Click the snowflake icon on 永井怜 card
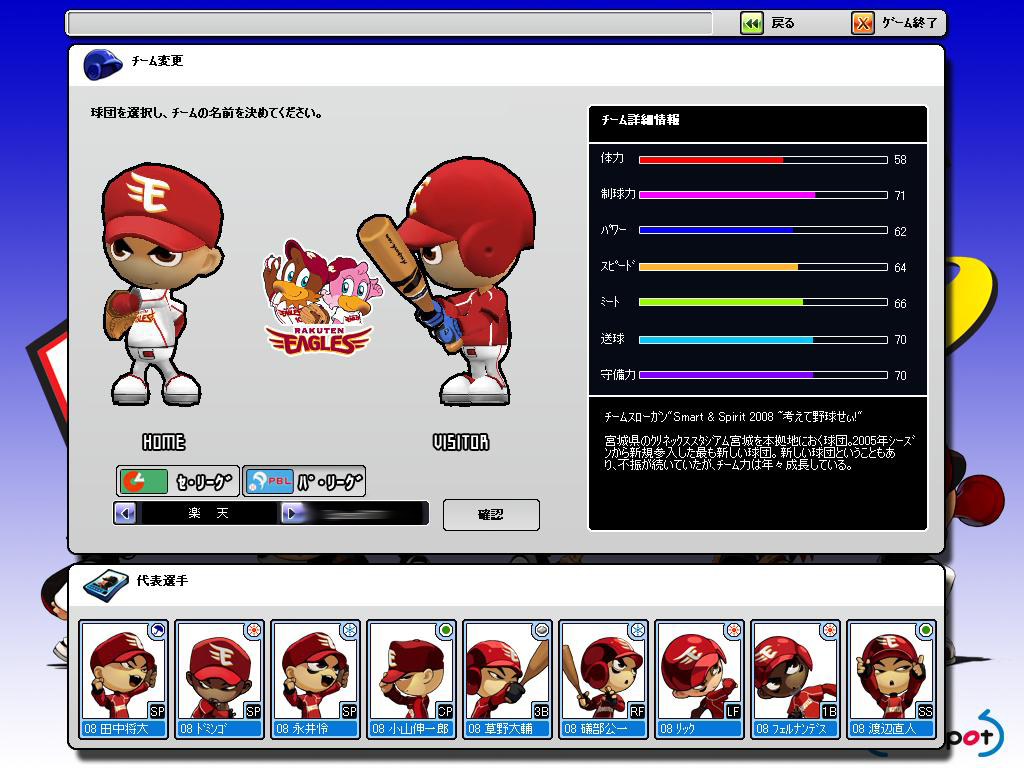 pyautogui.click(x=349, y=631)
